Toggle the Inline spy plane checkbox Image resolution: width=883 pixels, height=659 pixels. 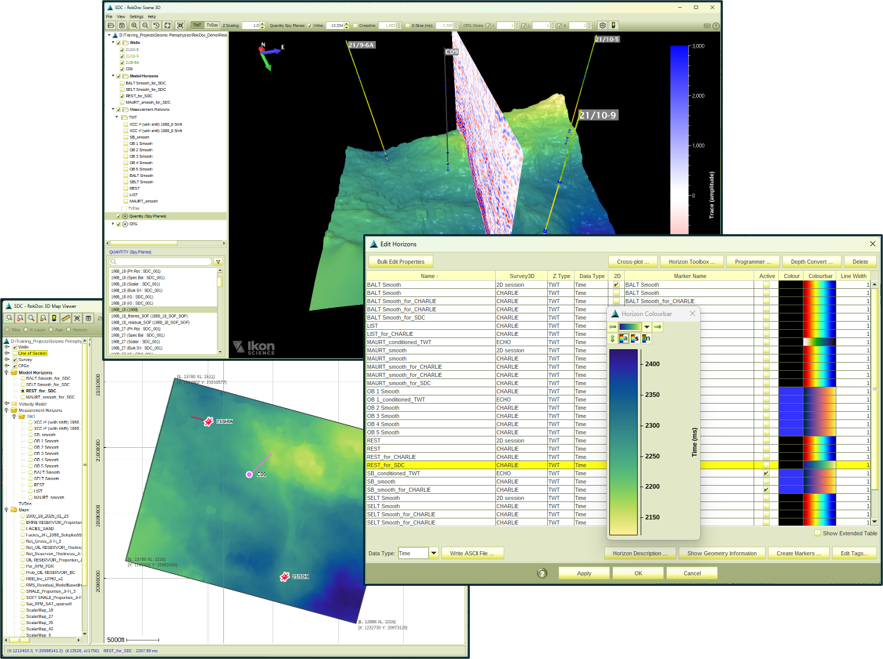[310, 25]
